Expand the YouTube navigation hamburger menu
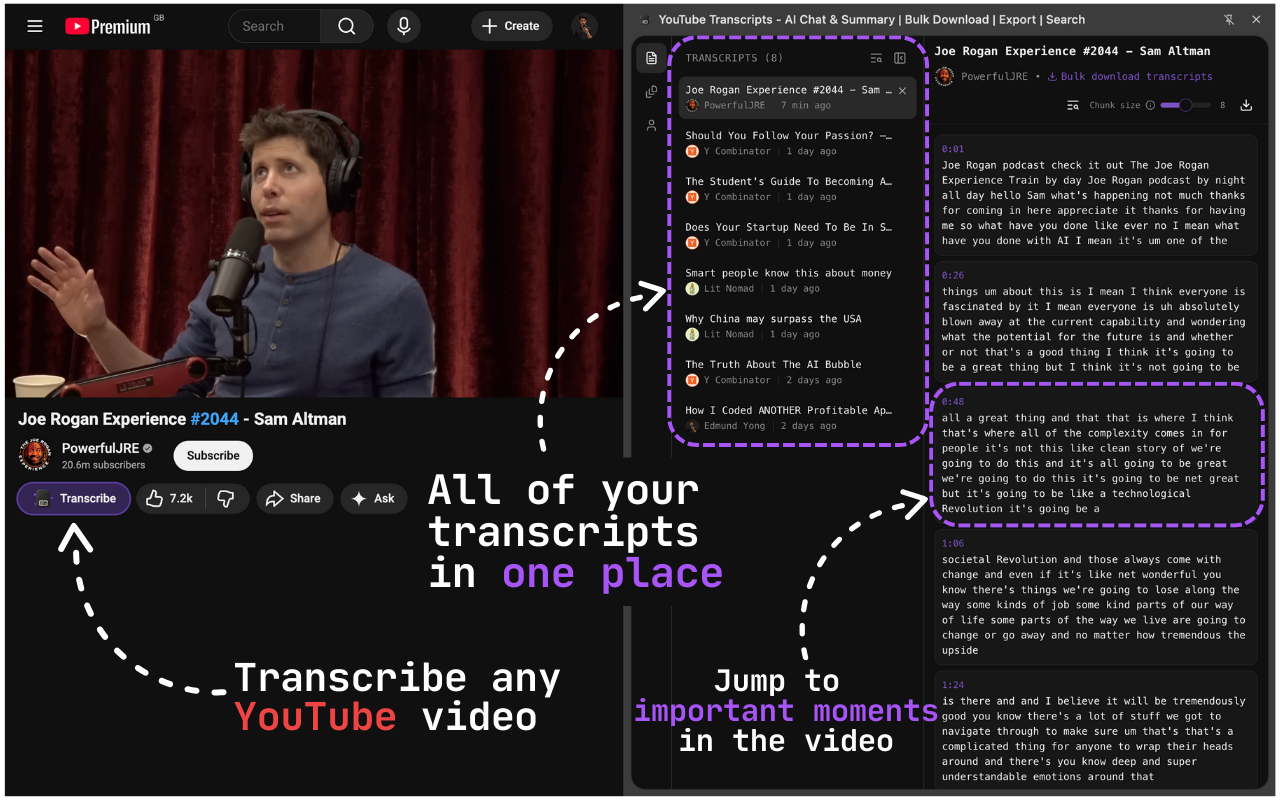Viewport: 1280px width, 800px height. point(33,26)
